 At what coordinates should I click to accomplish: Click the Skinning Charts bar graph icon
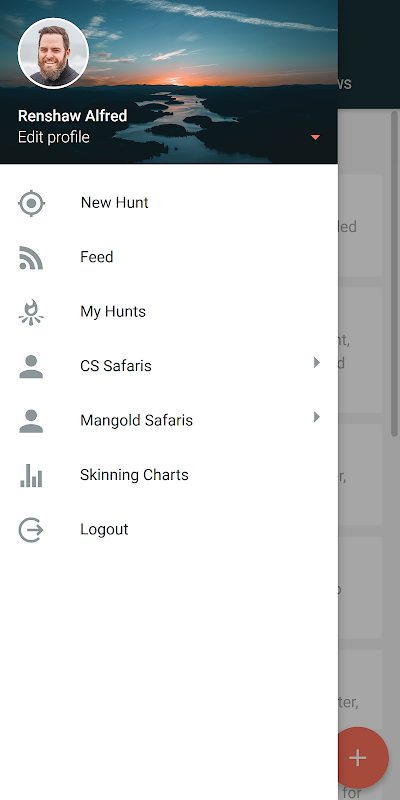coord(31,476)
